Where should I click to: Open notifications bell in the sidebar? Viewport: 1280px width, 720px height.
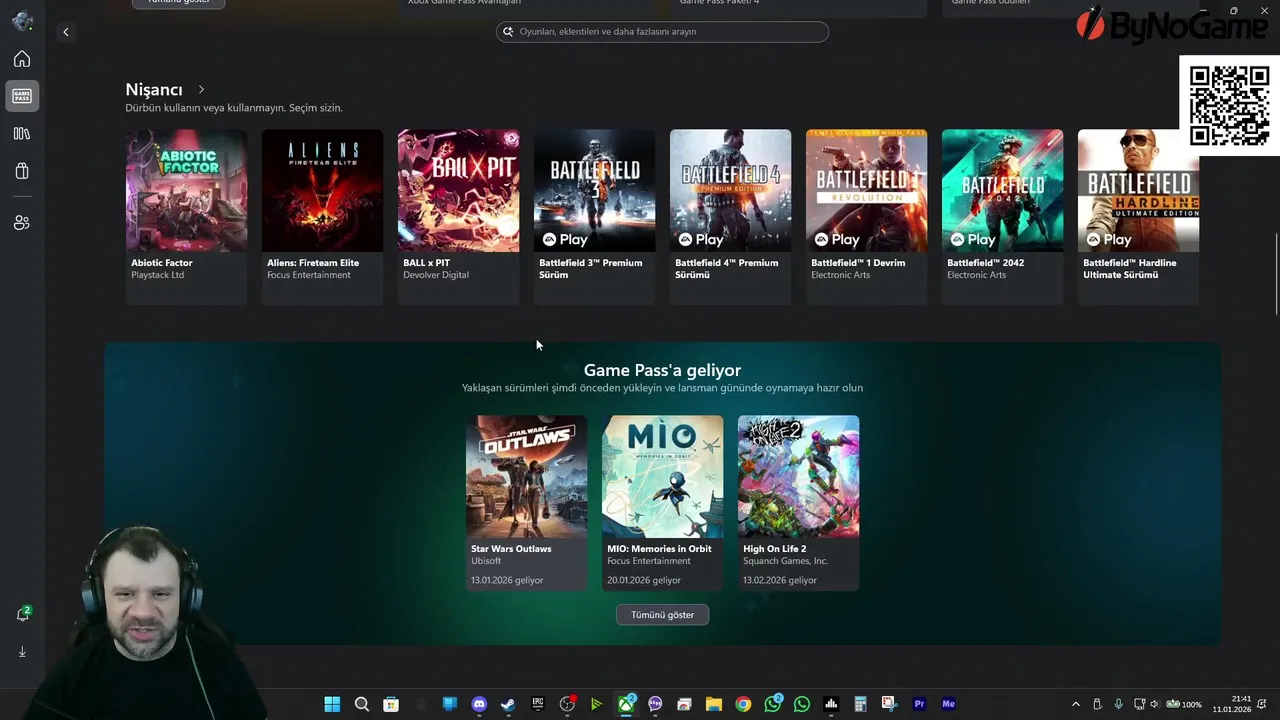[22, 614]
